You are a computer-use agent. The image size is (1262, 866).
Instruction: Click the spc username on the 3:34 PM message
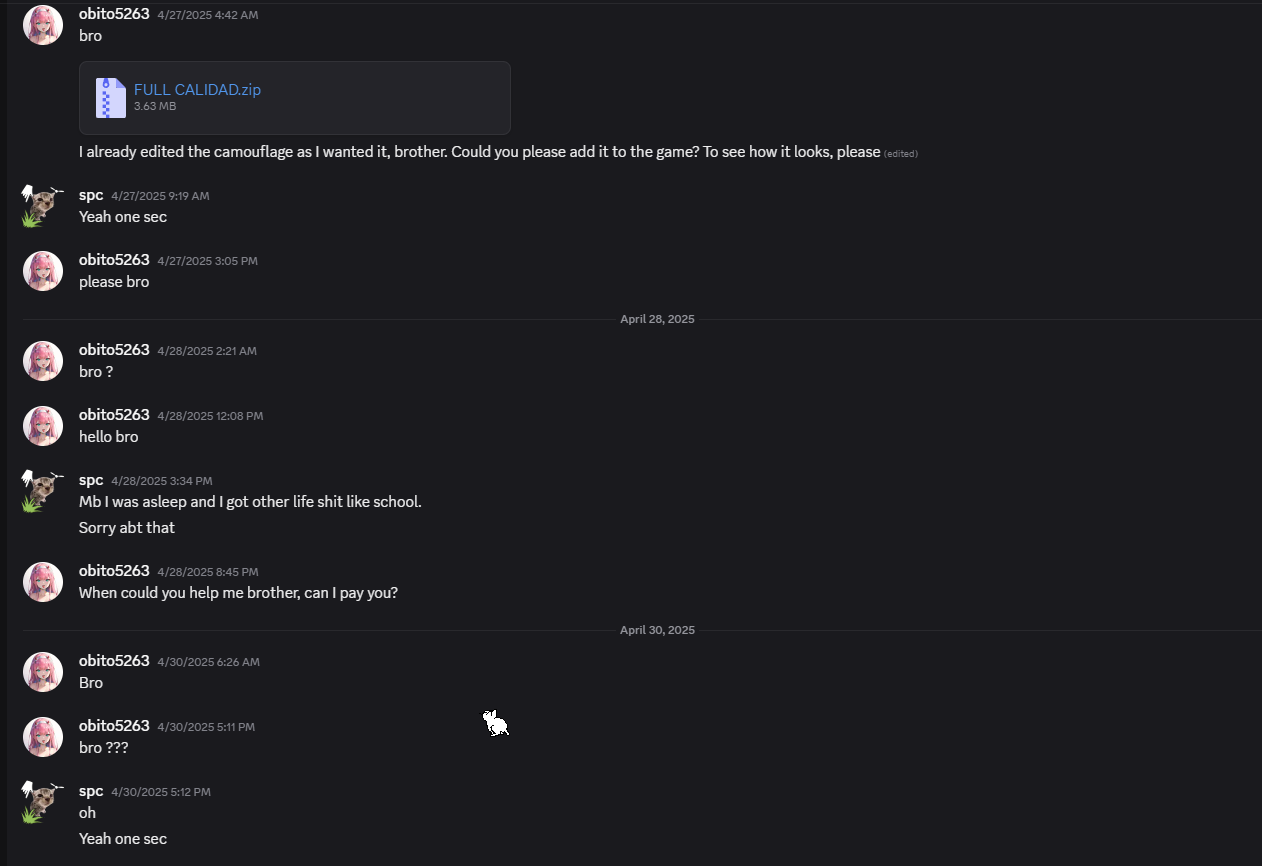tap(91, 480)
